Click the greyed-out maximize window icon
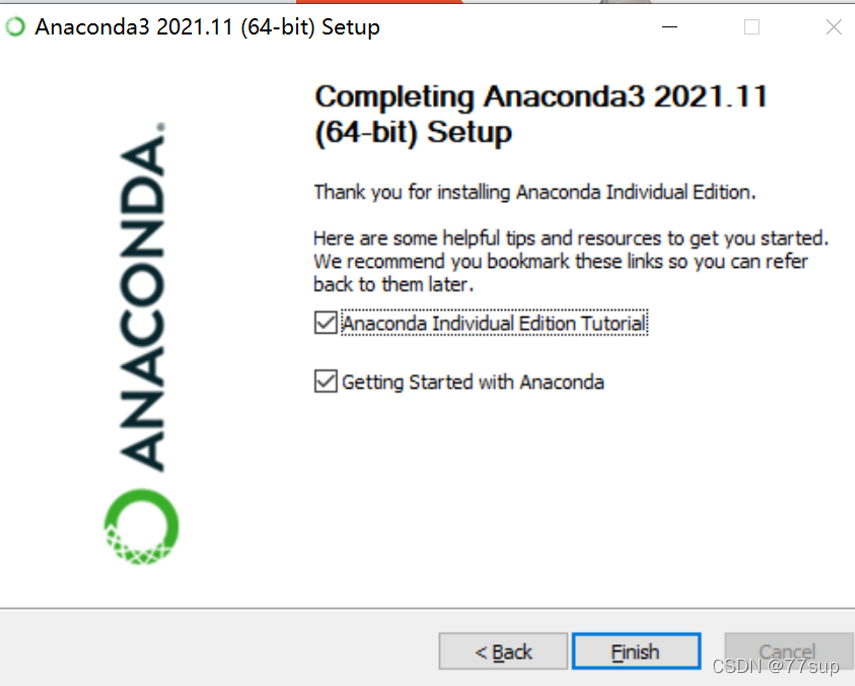 752,27
